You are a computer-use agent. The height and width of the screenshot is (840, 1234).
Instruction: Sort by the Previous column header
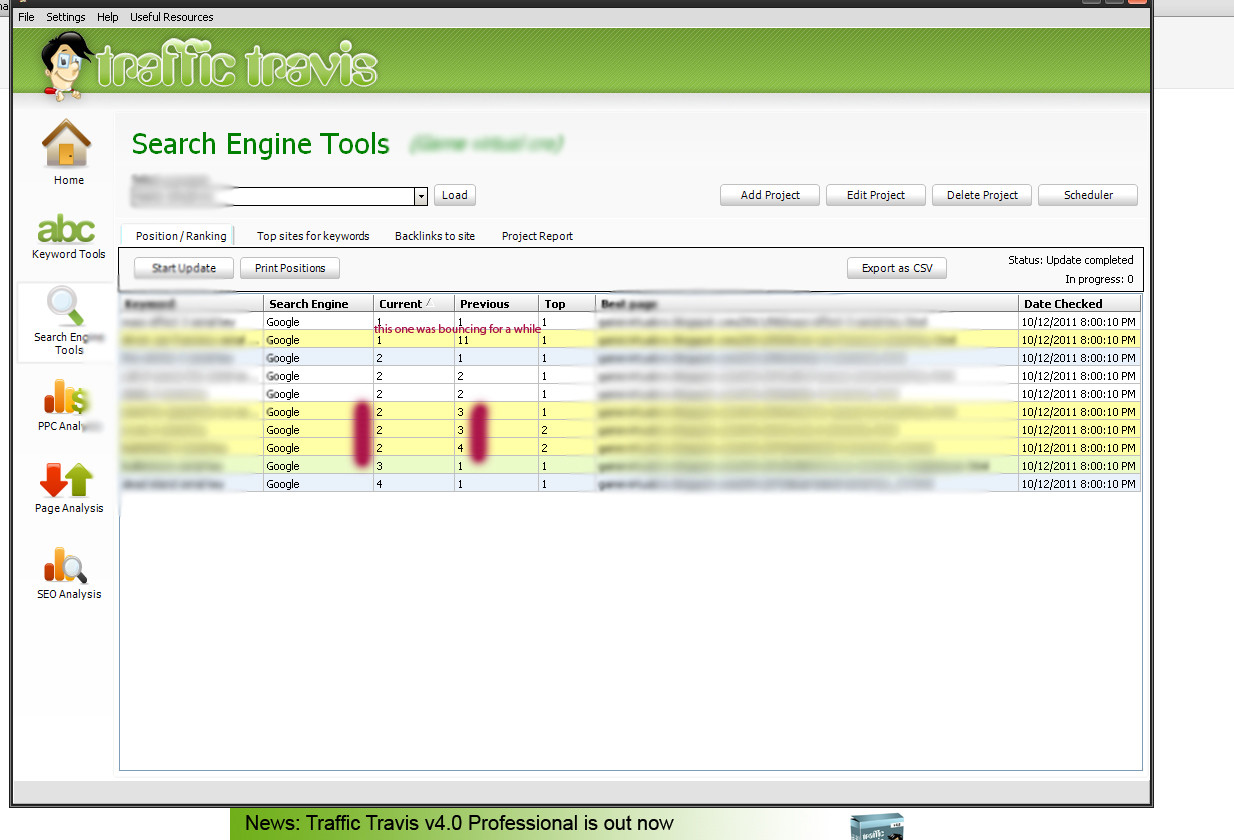coord(497,303)
